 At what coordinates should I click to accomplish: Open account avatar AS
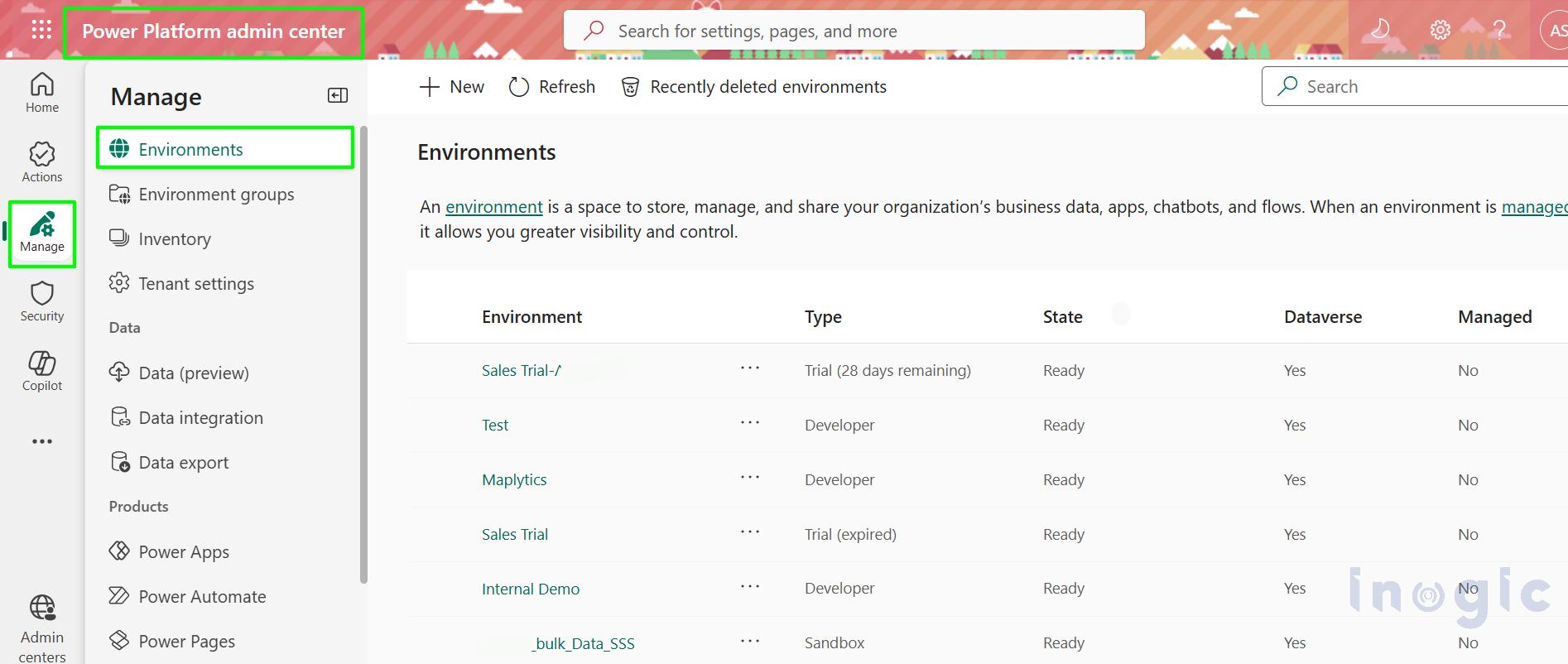click(x=1555, y=31)
